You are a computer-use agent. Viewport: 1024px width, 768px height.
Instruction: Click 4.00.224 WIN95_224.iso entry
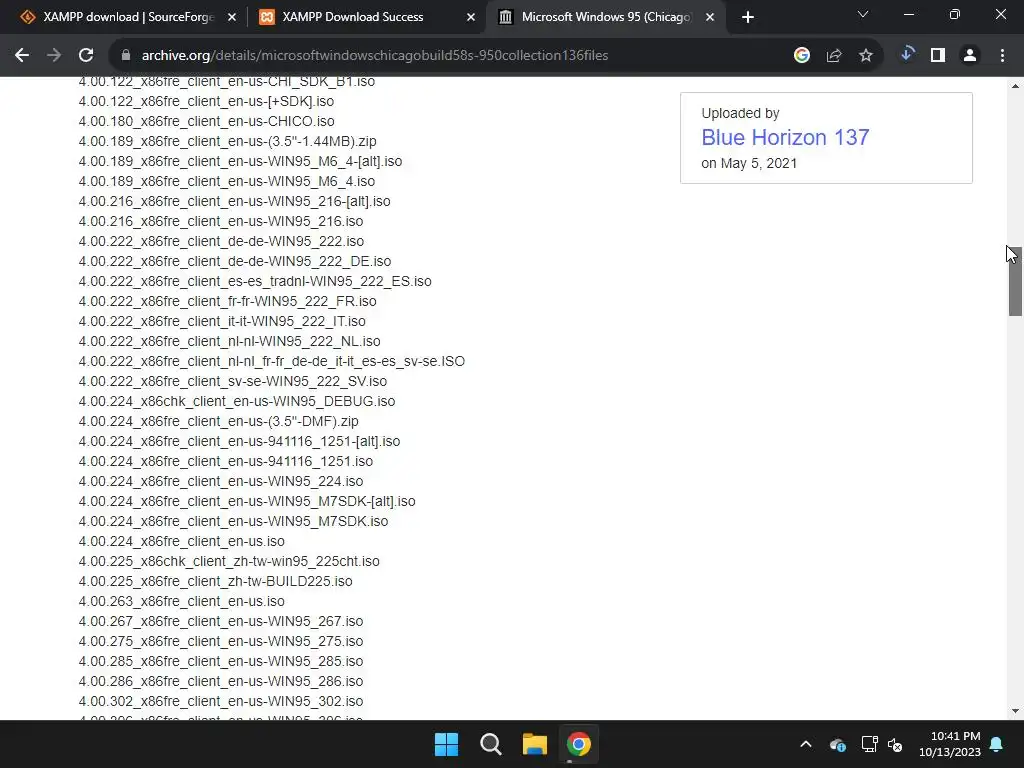tap(221, 481)
